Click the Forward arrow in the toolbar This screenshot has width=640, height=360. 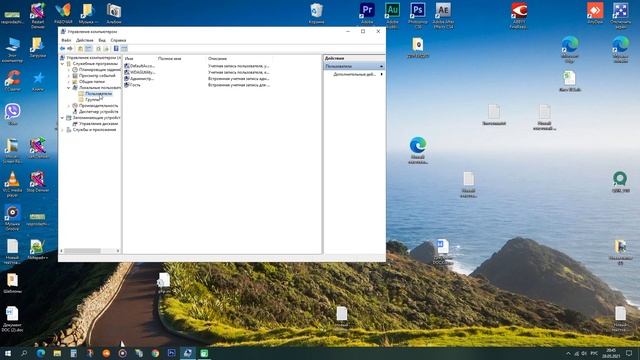(70, 49)
